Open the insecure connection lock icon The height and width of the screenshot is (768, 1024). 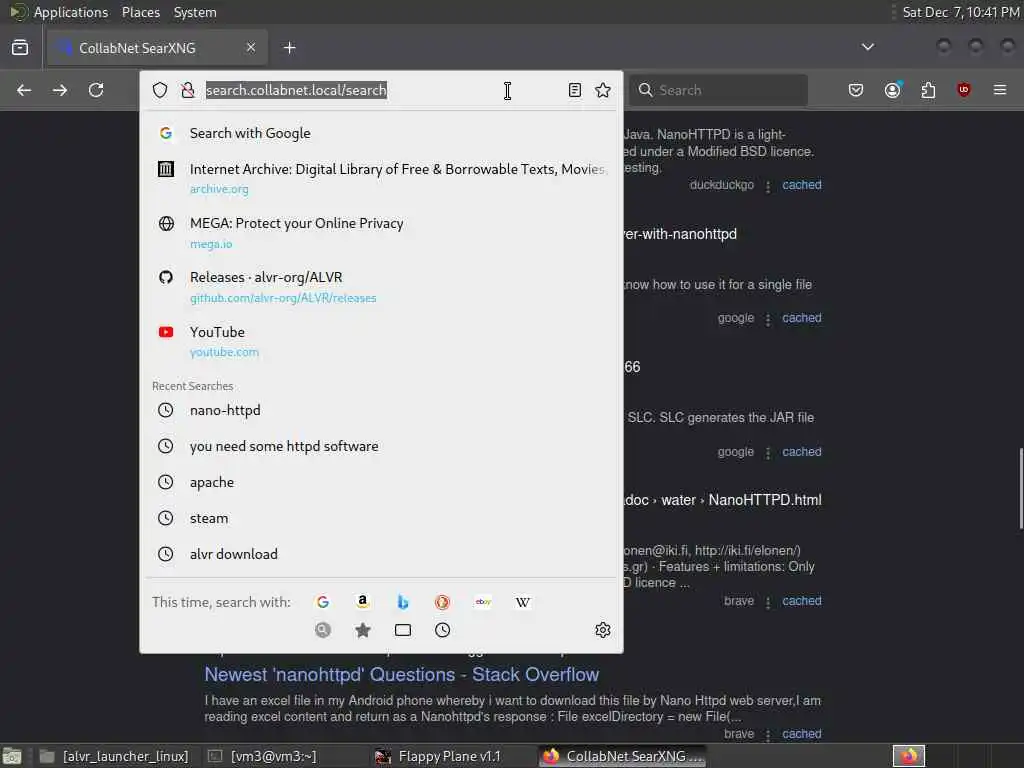(188, 90)
